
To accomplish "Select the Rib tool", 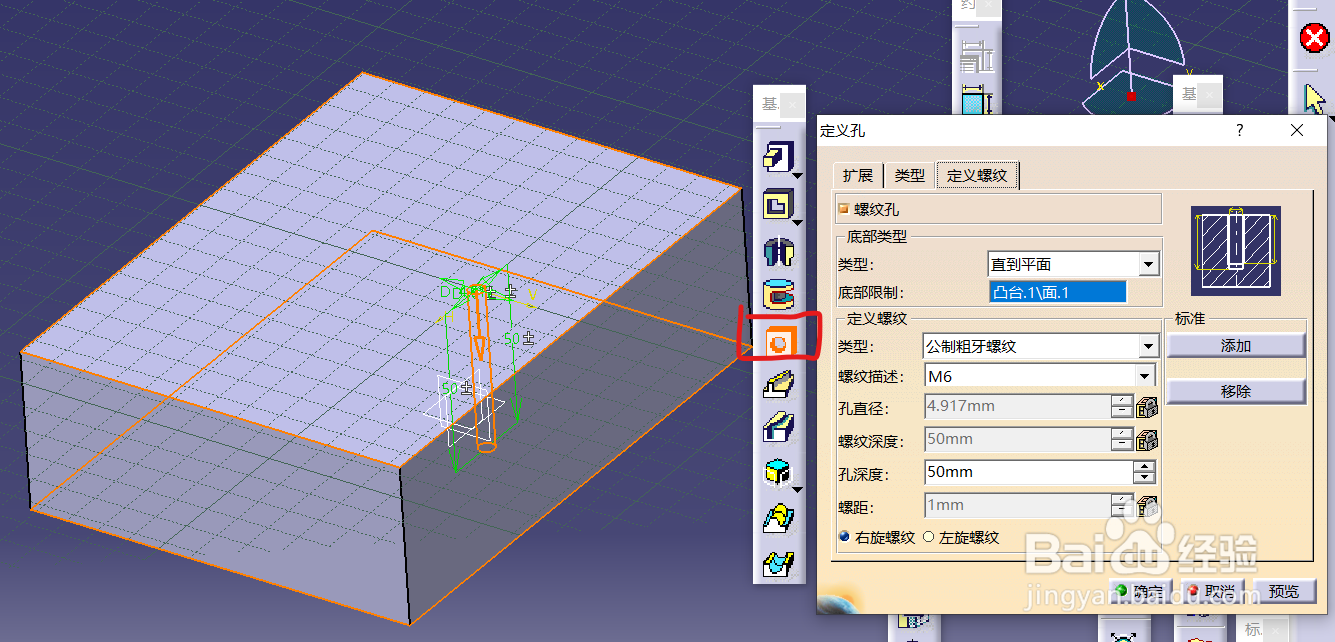I will [x=779, y=383].
